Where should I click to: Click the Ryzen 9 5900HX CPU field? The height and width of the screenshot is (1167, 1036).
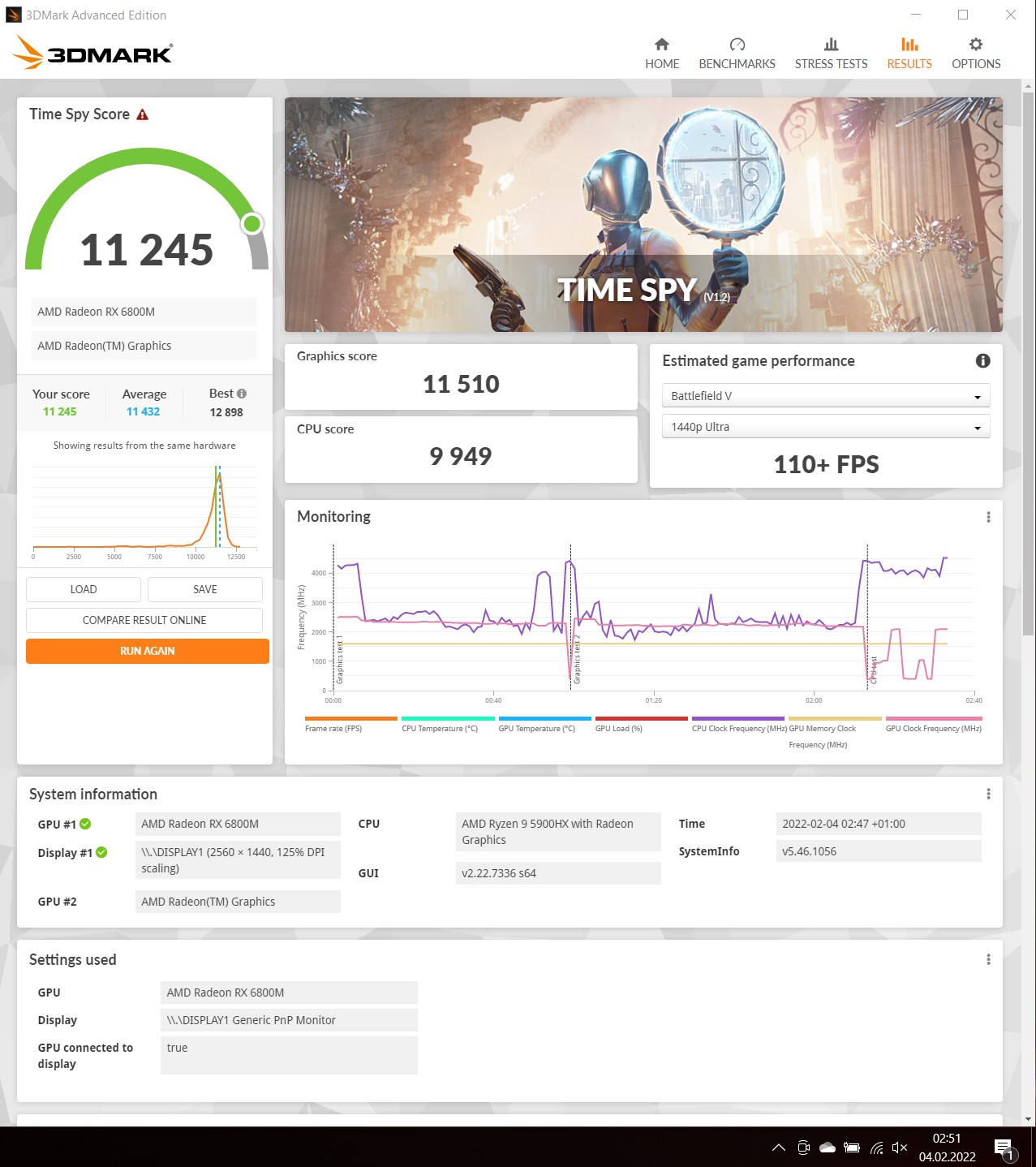tap(558, 832)
